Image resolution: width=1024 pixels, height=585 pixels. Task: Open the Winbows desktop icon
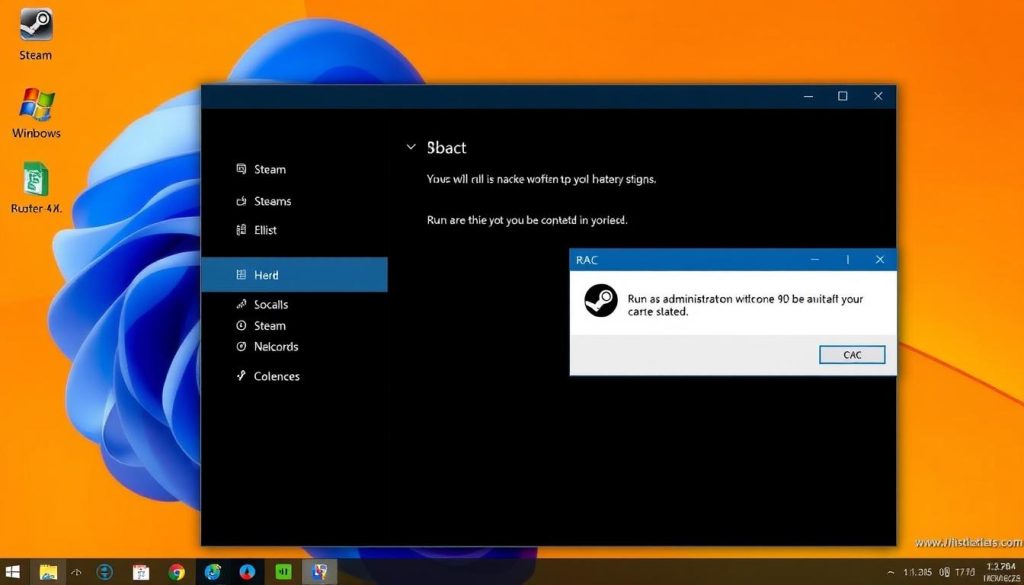(36, 106)
